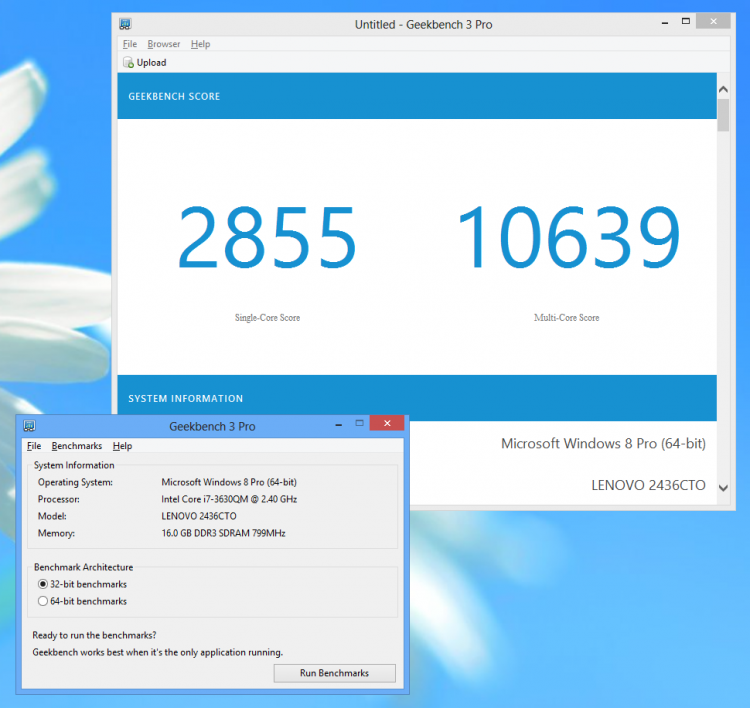This screenshot has width=750, height=708.
Task: Open the Benchmarks menu
Action: pyautogui.click(x=77, y=446)
